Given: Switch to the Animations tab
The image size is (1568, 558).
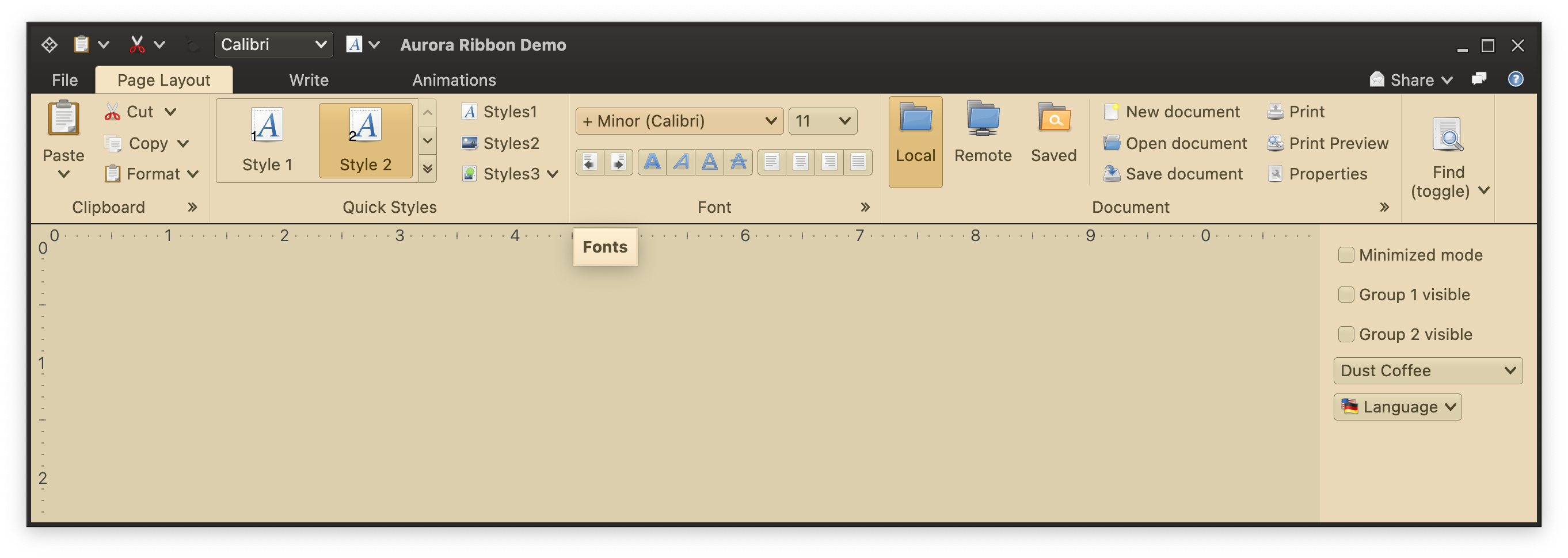Looking at the screenshot, I should [454, 80].
